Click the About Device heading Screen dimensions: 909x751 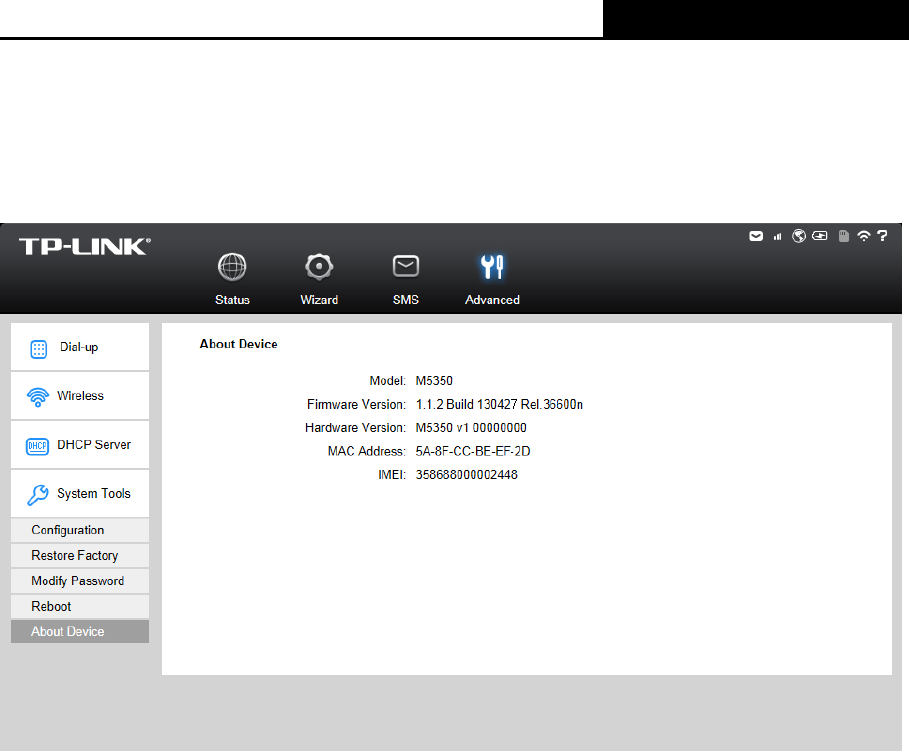238,344
